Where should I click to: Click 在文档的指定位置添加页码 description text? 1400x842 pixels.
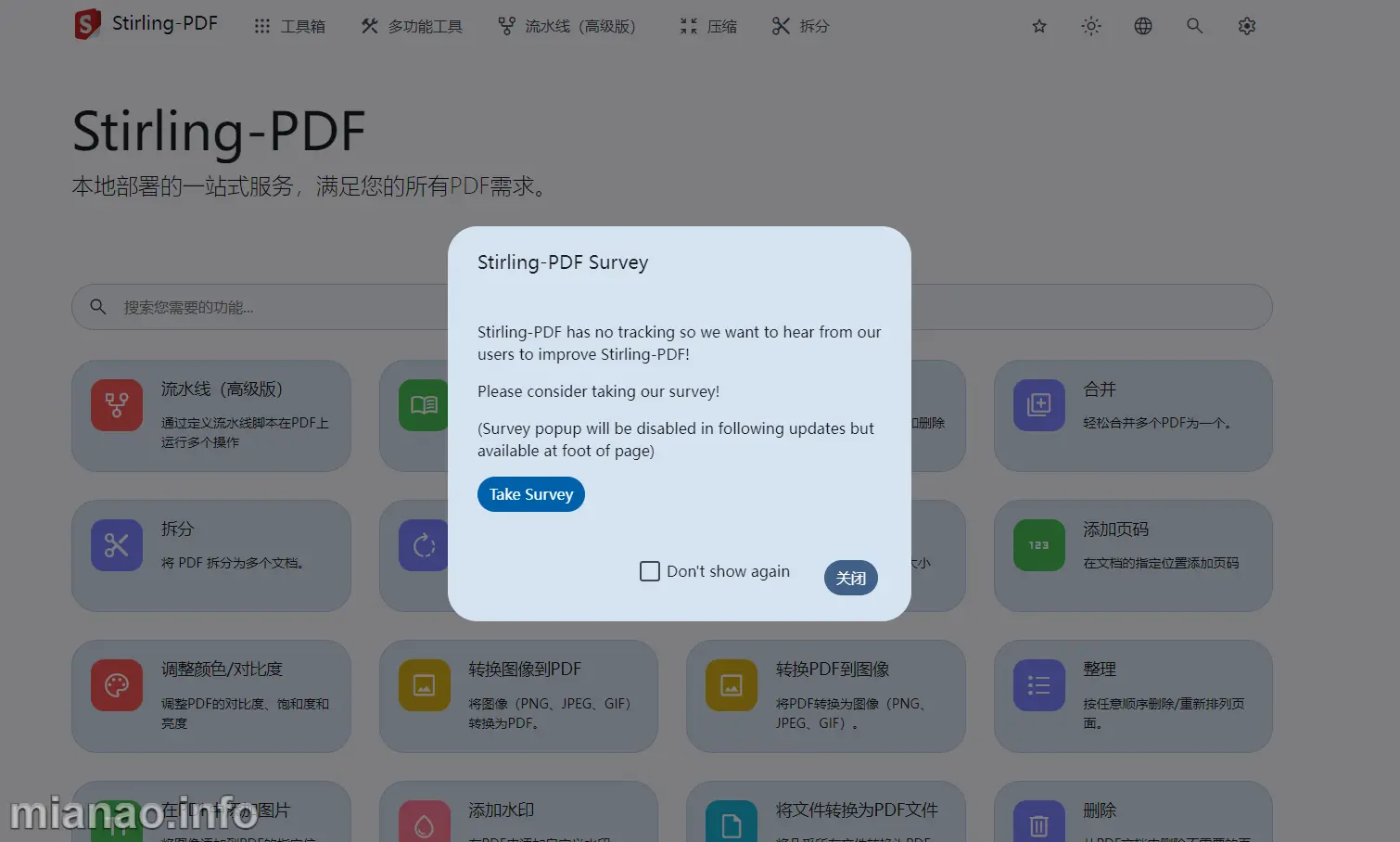pyautogui.click(x=1161, y=563)
